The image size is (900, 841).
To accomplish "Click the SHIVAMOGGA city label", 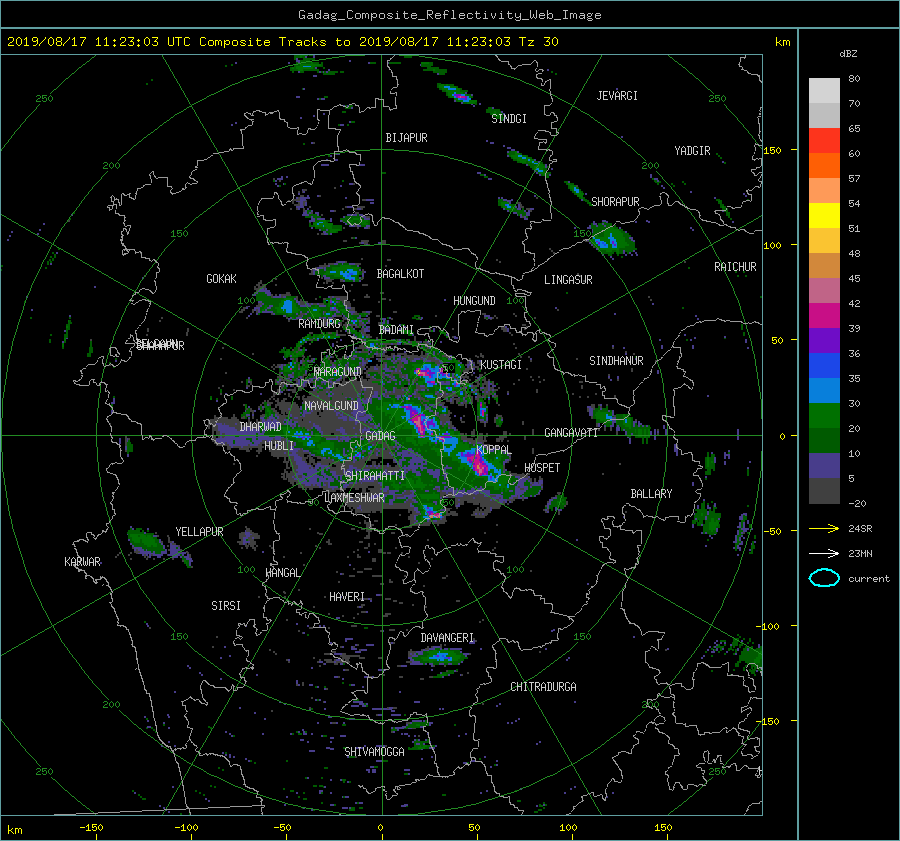I will [x=374, y=752].
